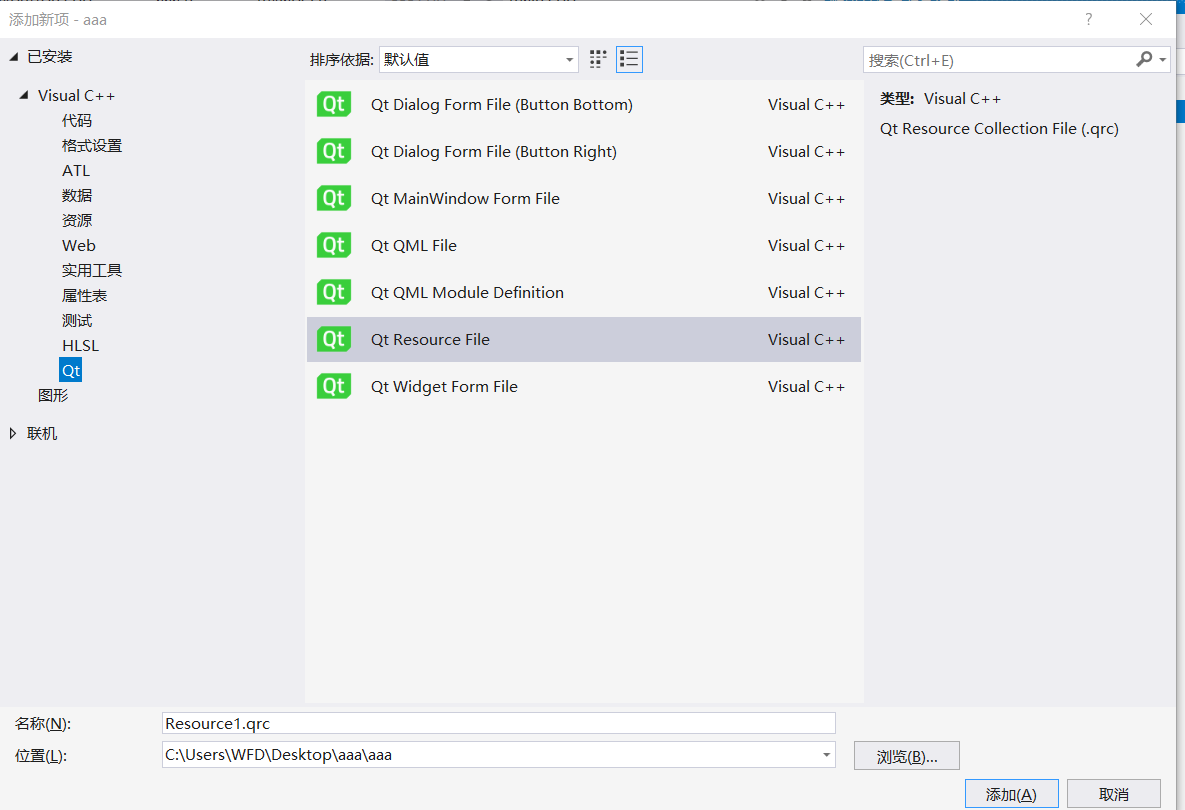The image size is (1185, 810).
Task: Select the 测试 category
Action: pyautogui.click(x=77, y=320)
